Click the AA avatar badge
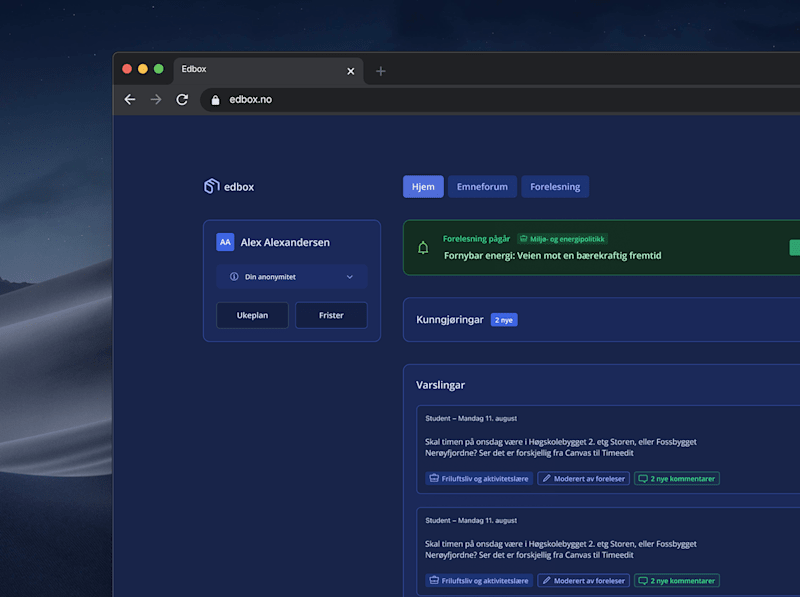The image size is (800, 597). (x=225, y=242)
